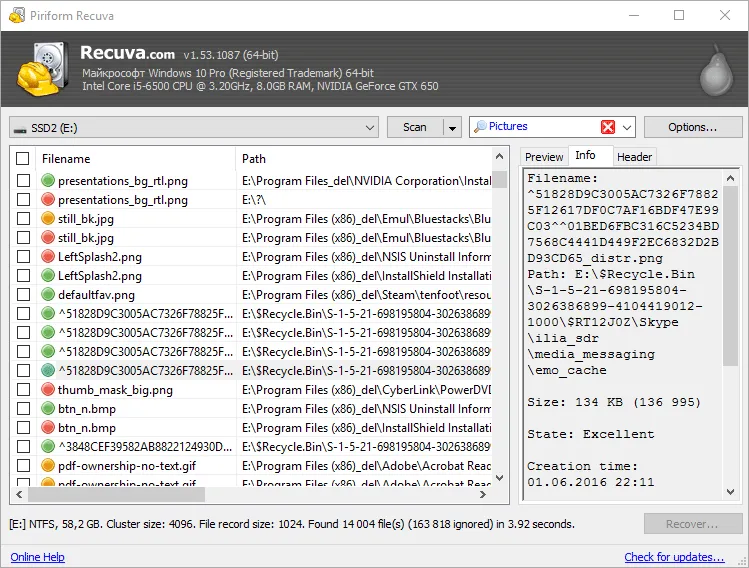The height and width of the screenshot is (568, 749).
Task: Open the Check for updates link
Action: click(674, 557)
